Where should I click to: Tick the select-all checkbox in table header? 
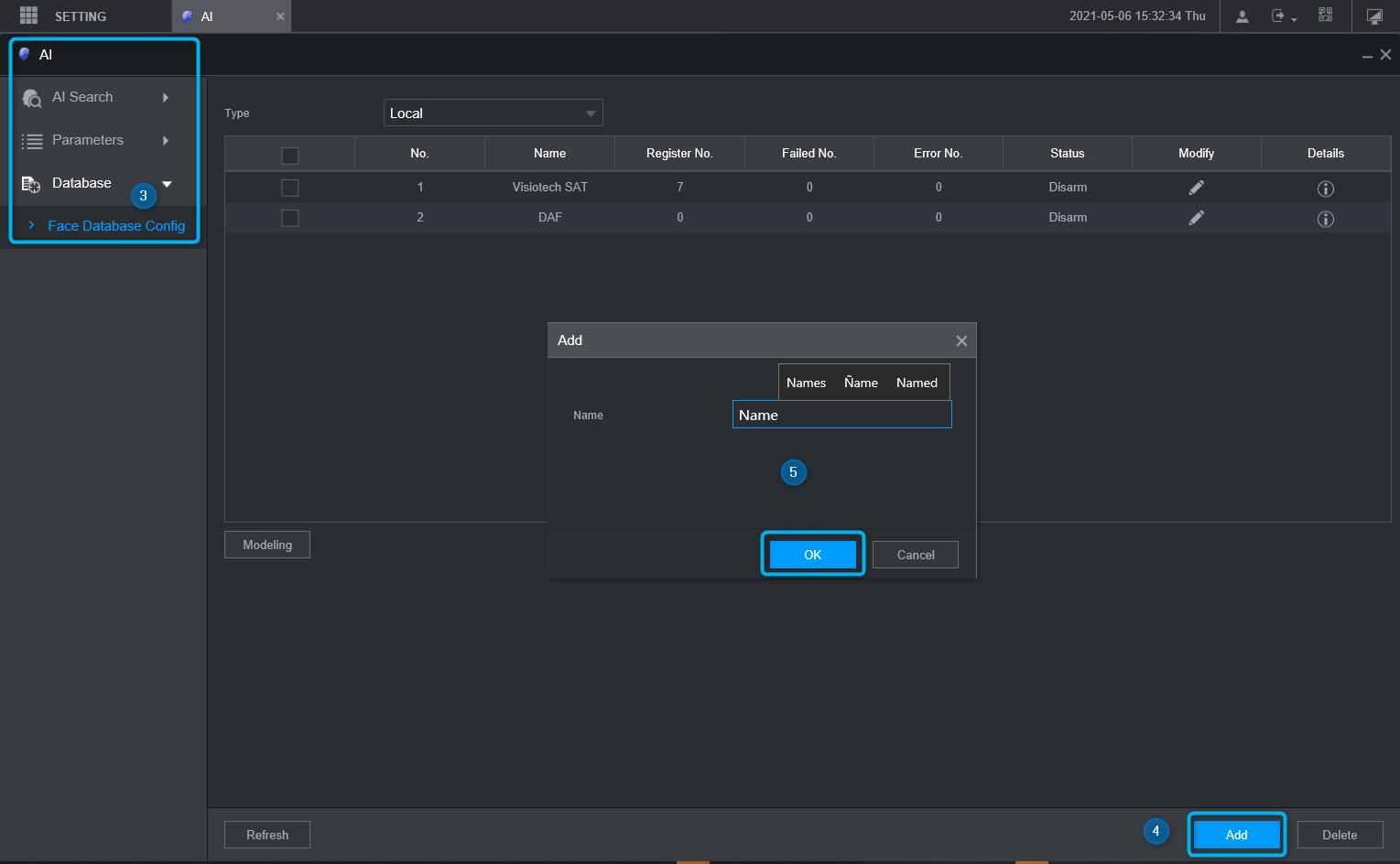290,156
